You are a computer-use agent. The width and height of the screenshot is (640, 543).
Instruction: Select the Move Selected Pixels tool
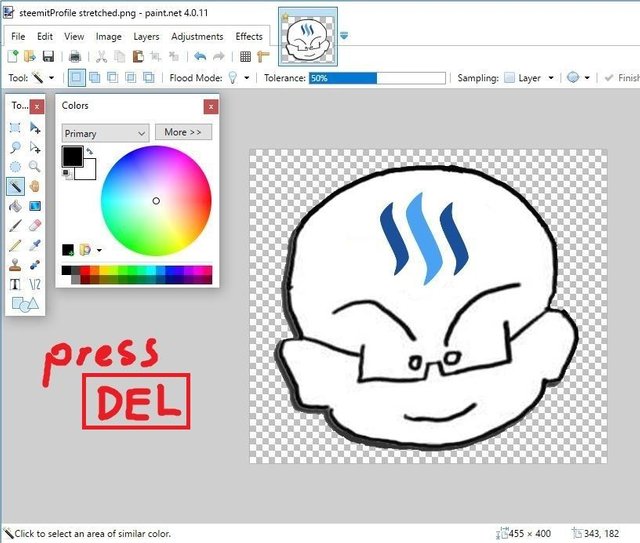35,128
